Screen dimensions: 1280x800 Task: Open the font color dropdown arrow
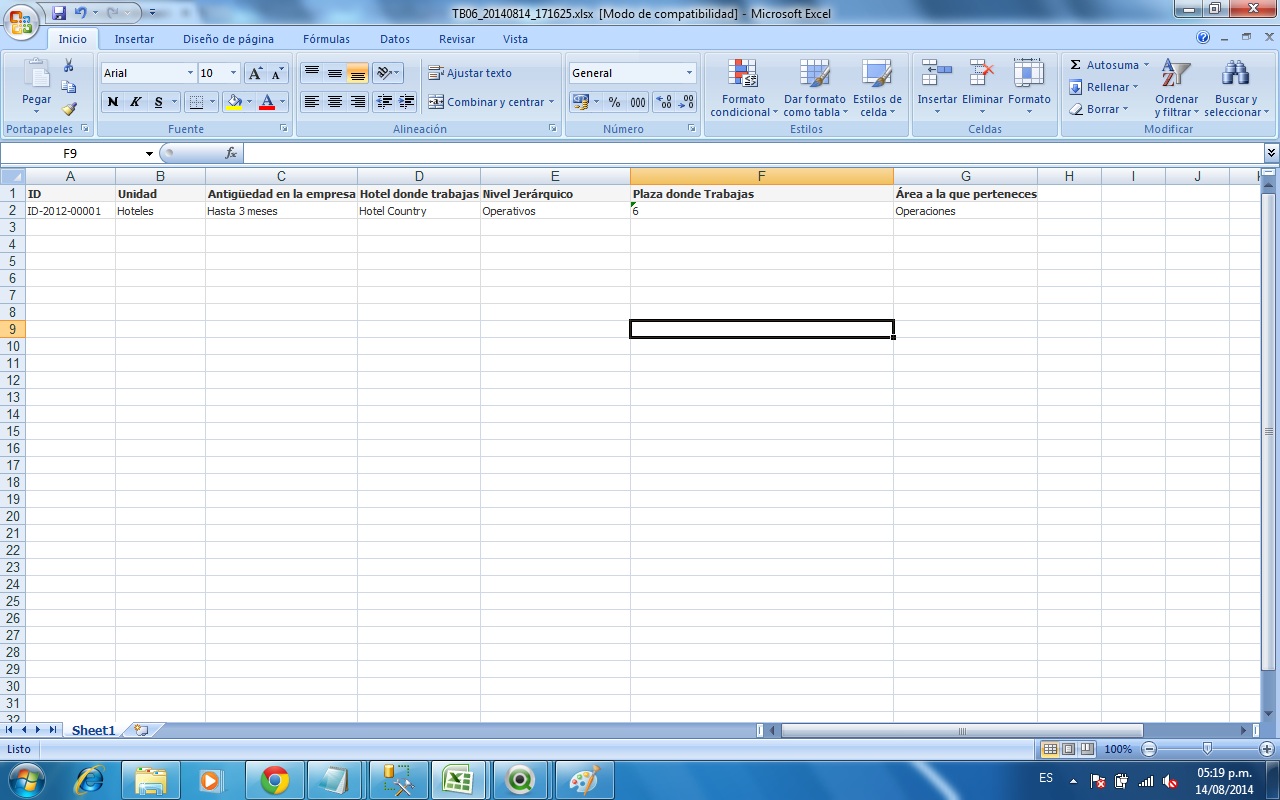coord(282,102)
